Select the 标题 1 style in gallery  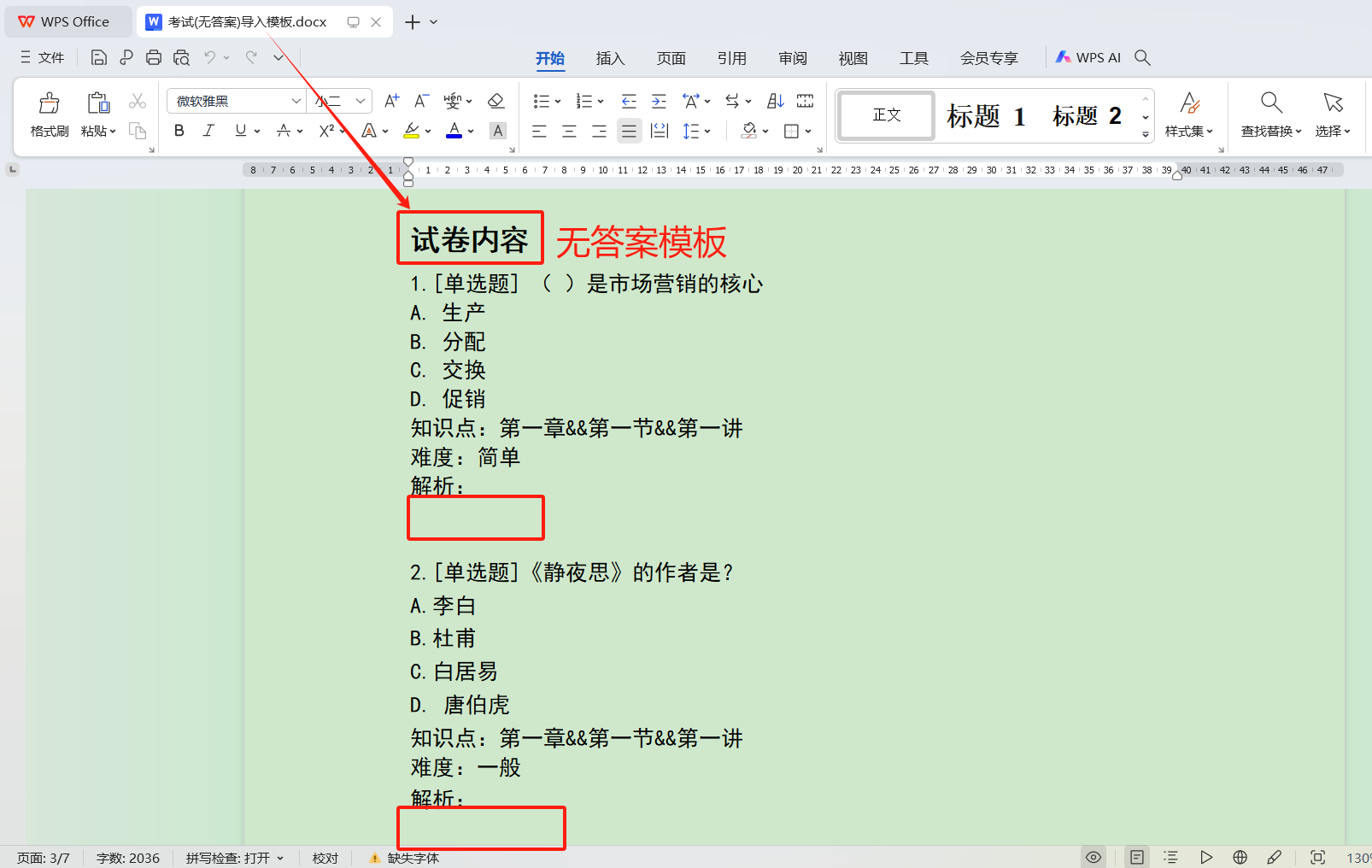coord(985,115)
